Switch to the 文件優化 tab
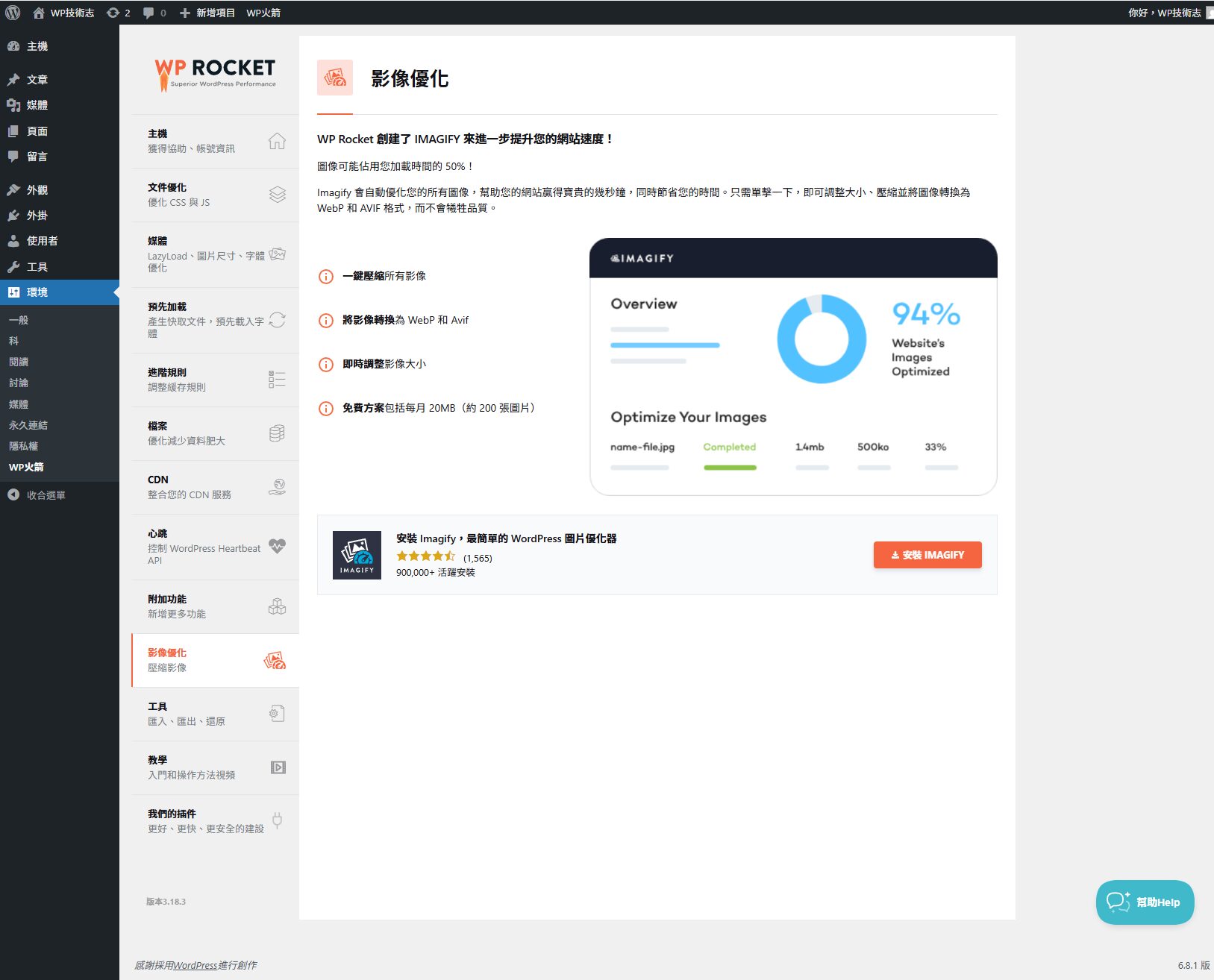The height and width of the screenshot is (980, 1214). 215,195
